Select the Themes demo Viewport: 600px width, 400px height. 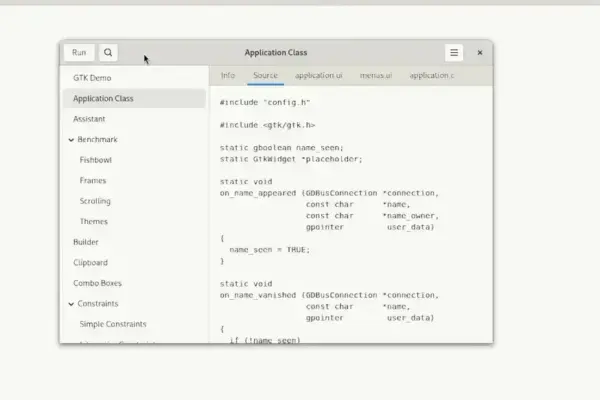[x=134, y=222]
